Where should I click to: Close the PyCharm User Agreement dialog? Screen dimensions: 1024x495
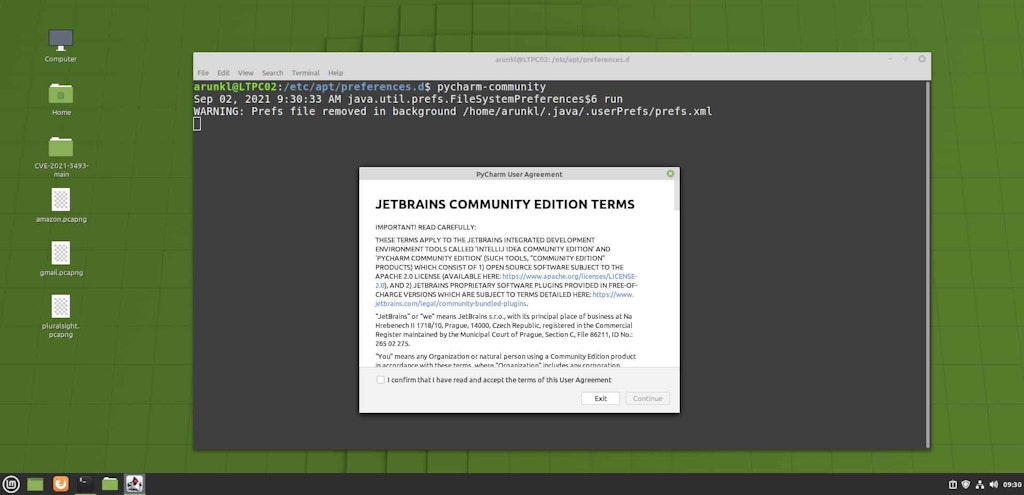click(670, 174)
